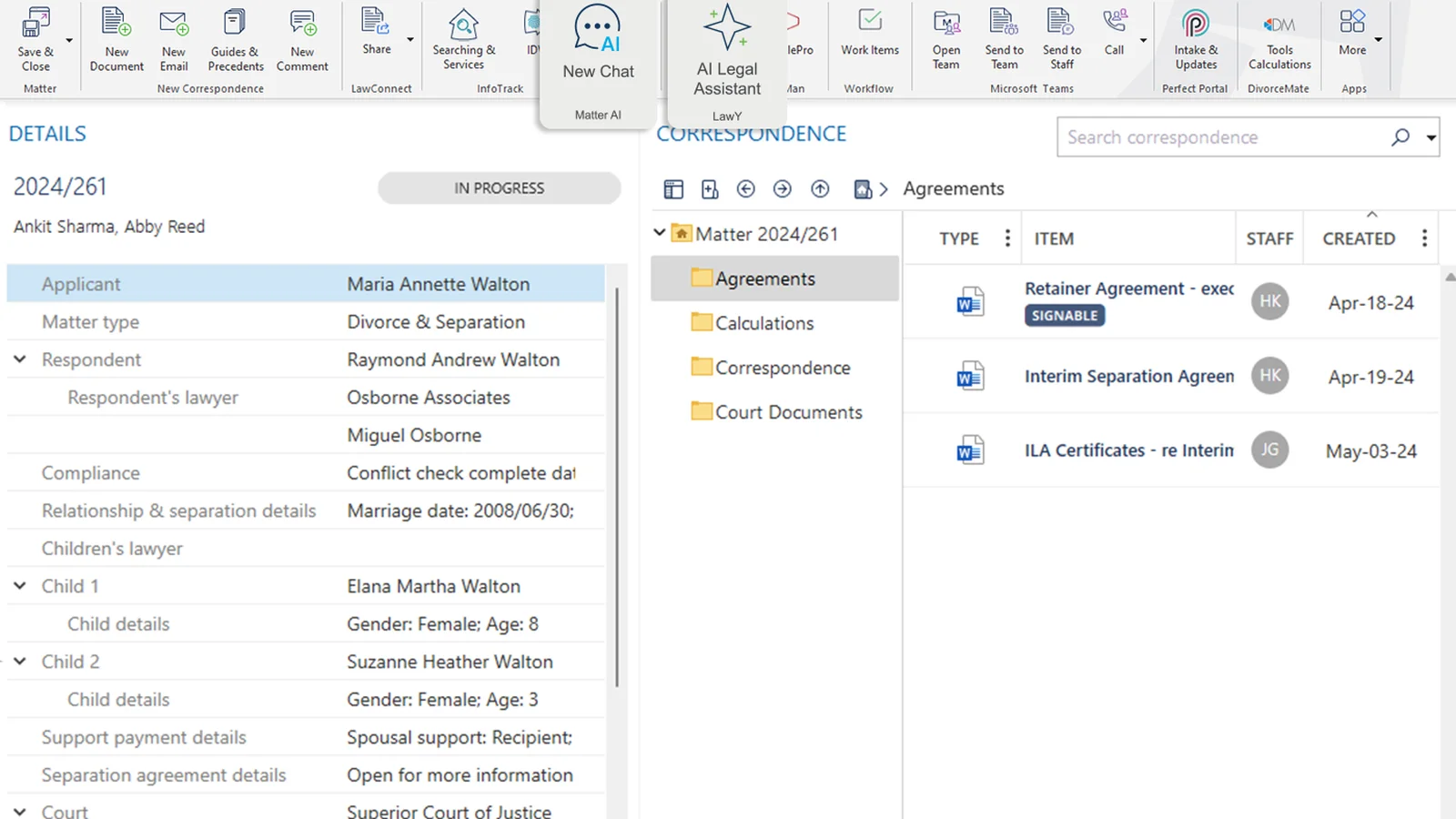Click the Send to Staff icon

tap(1061, 22)
